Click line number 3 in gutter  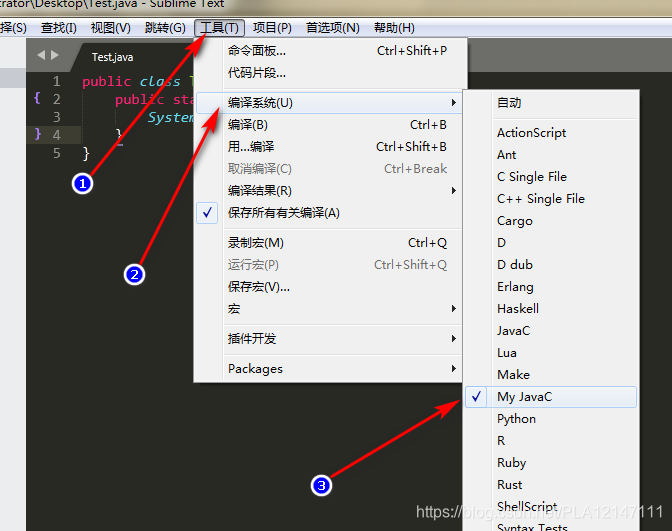click(57, 117)
